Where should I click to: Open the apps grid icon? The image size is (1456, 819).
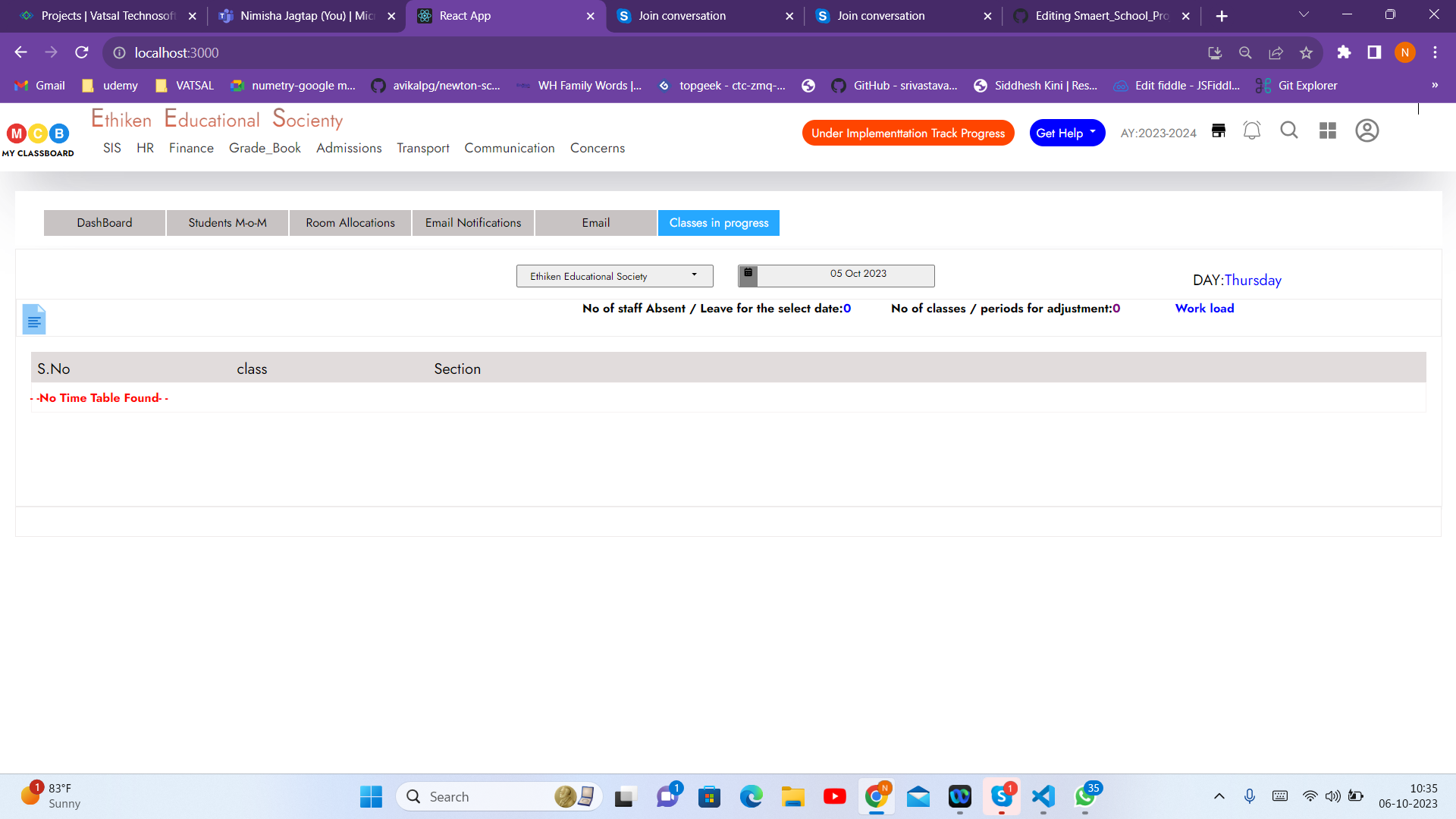[1328, 130]
